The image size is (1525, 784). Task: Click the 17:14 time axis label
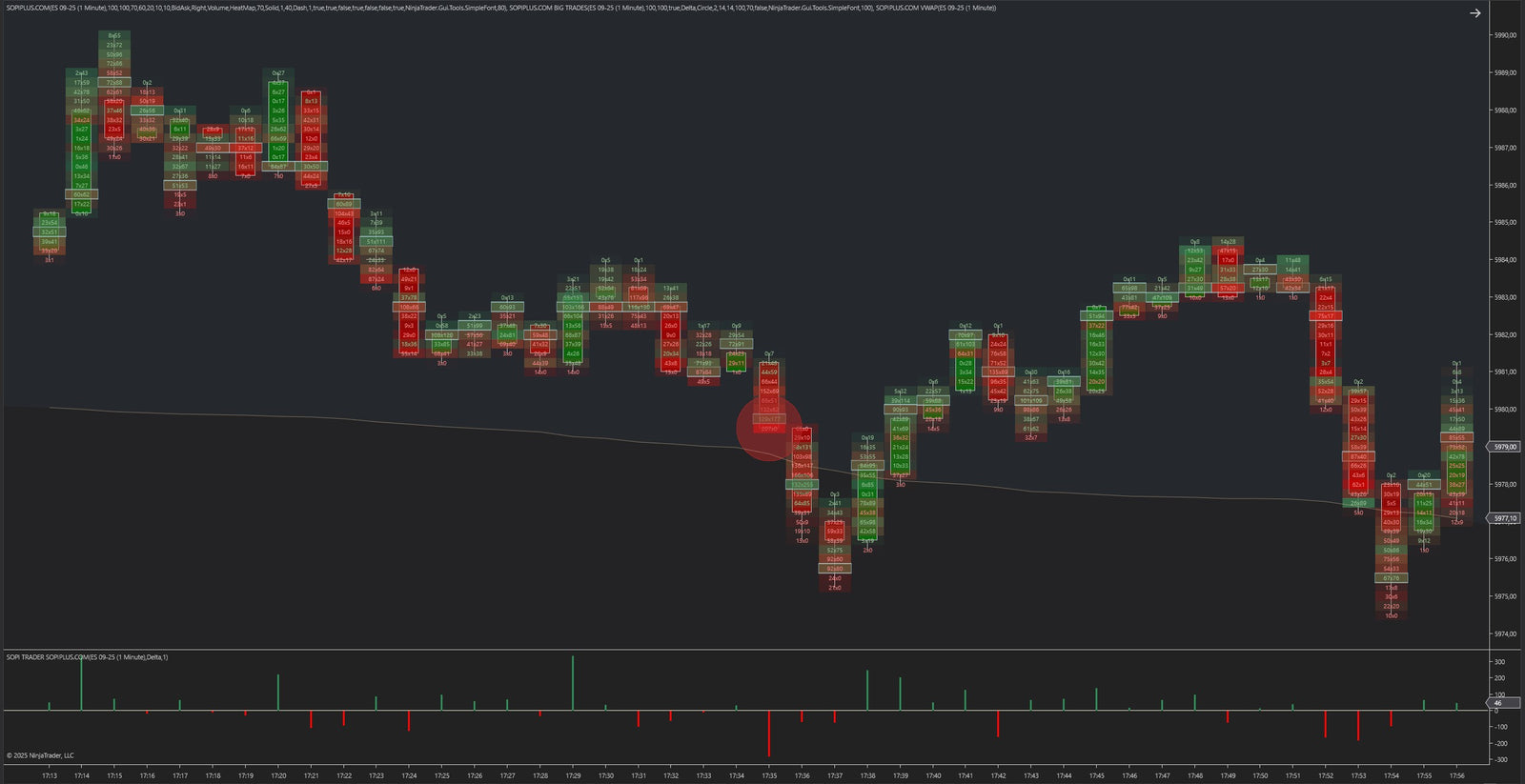tap(82, 775)
